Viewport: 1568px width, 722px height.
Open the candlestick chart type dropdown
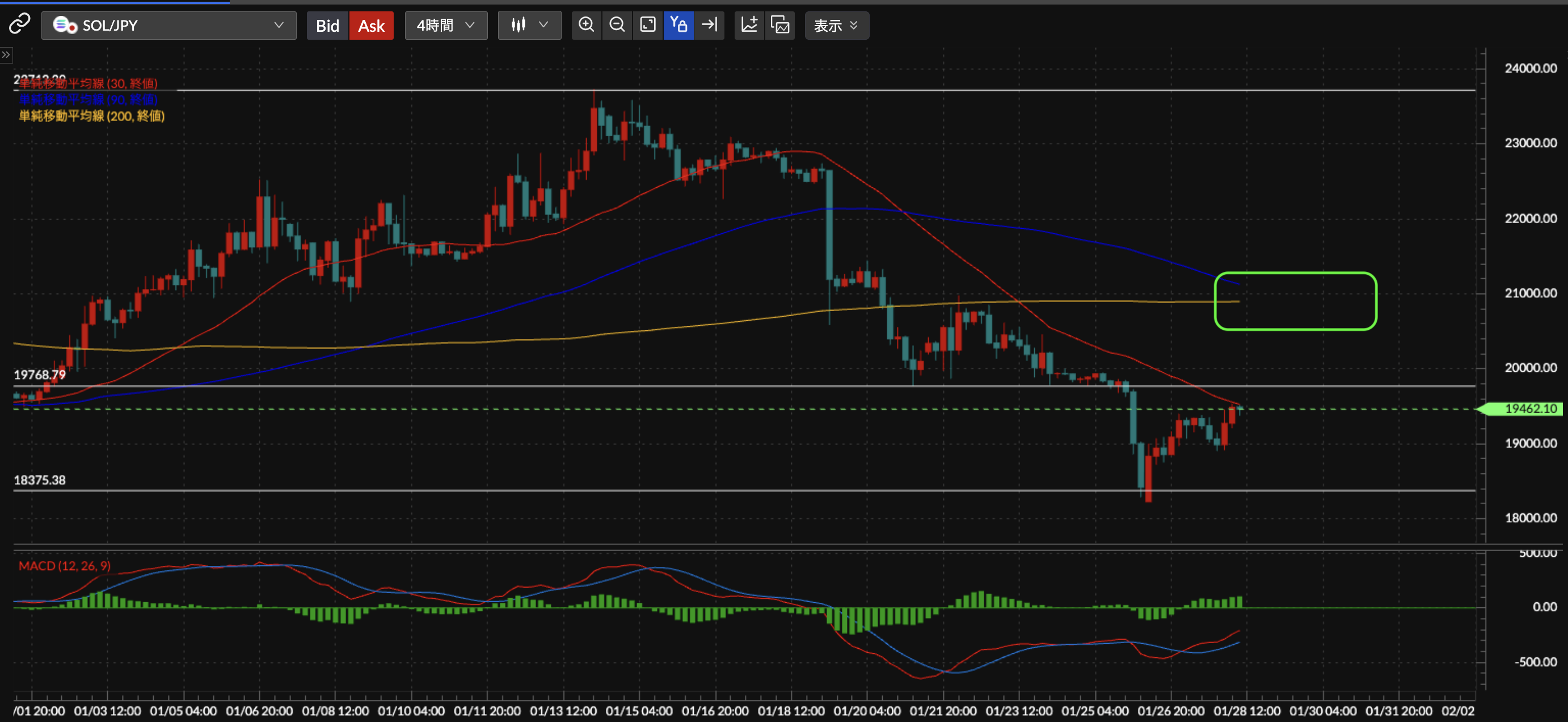tap(529, 26)
